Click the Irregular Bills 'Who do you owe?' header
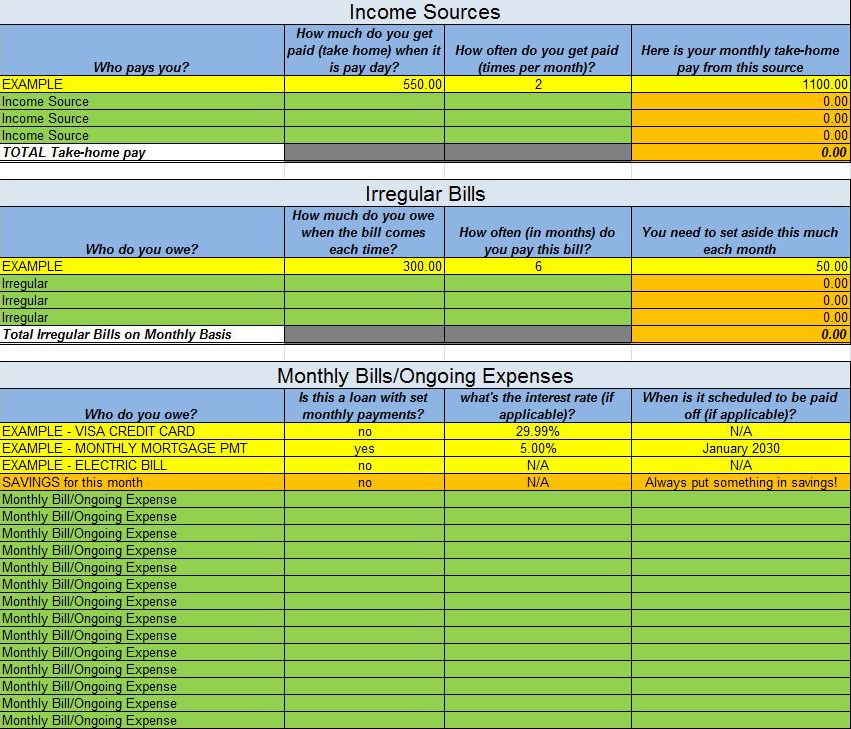The width and height of the screenshot is (851, 729). (142, 232)
